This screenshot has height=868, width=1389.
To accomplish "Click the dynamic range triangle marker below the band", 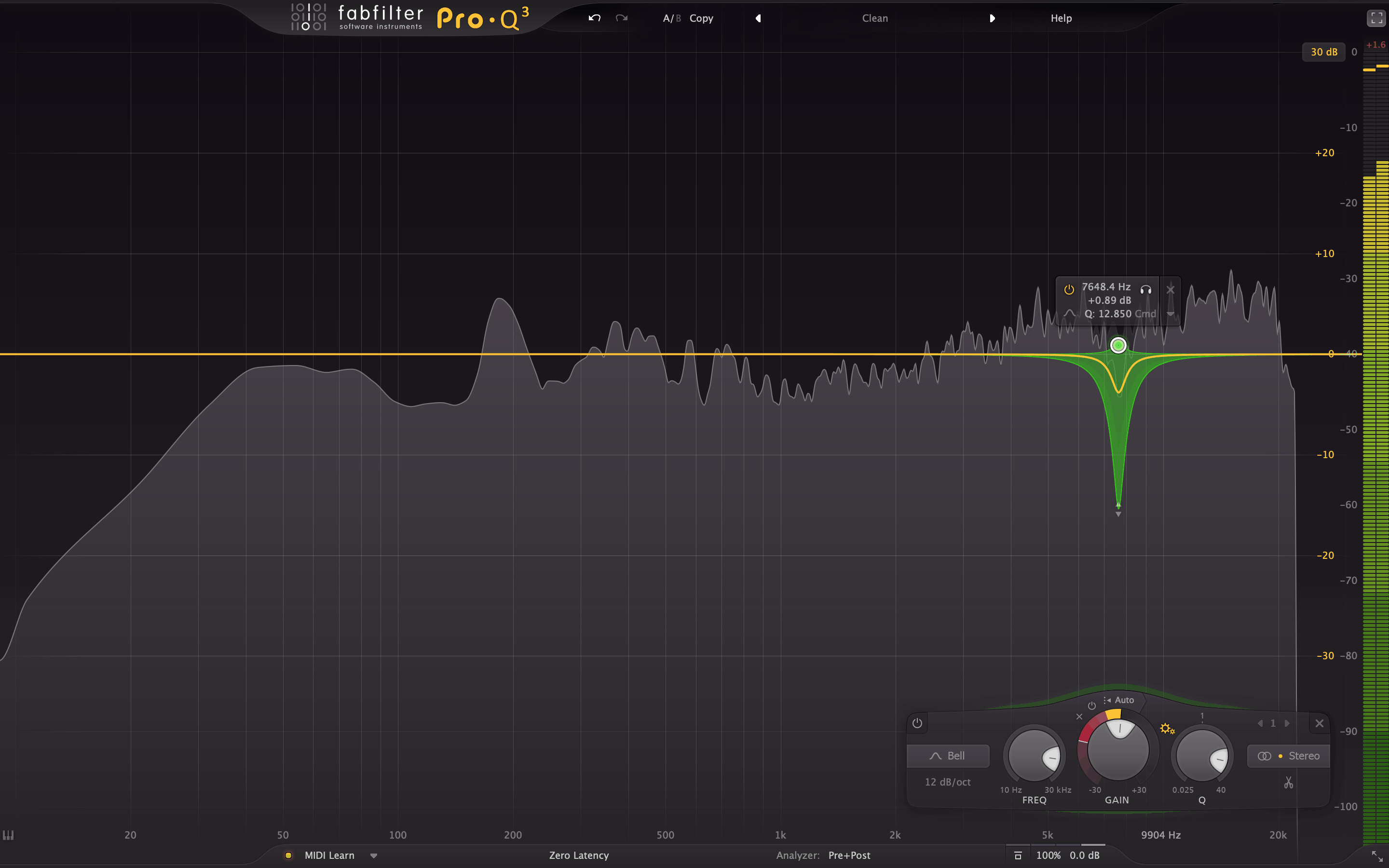I will (x=1118, y=515).
